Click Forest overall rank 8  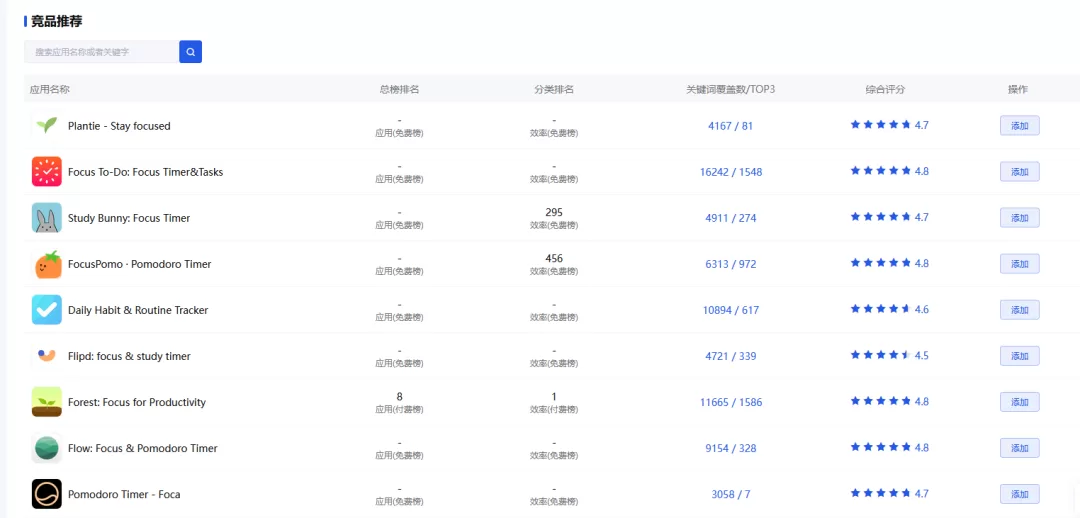coord(399,396)
